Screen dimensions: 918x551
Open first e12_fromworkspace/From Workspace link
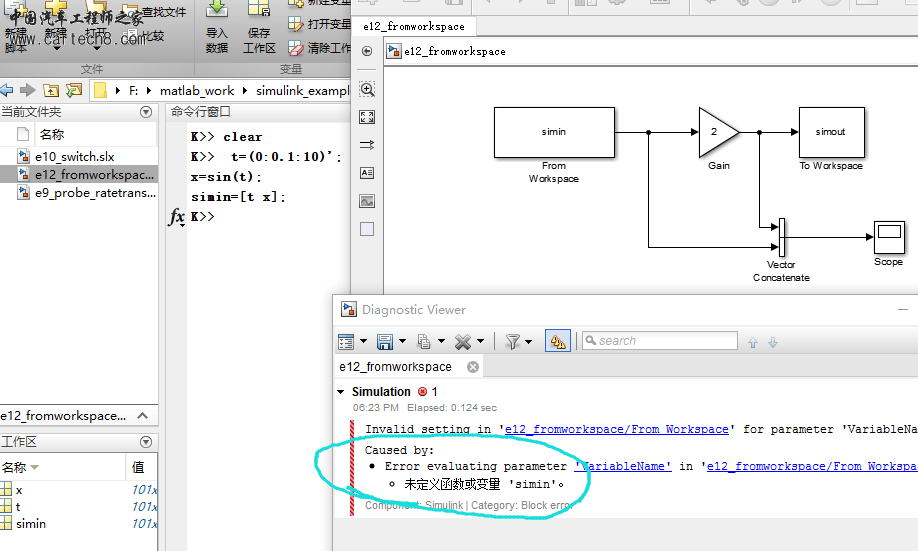tap(616, 429)
